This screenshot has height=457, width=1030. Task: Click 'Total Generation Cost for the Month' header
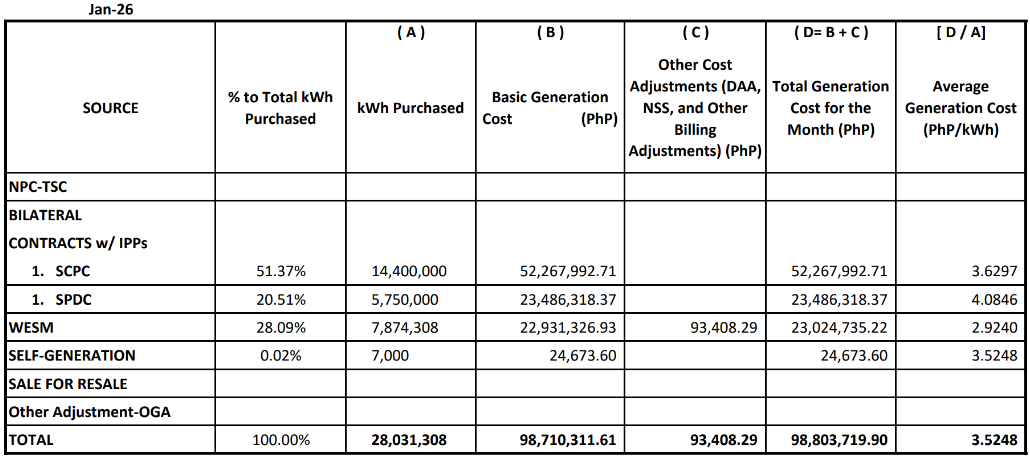[x=830, y=108]
